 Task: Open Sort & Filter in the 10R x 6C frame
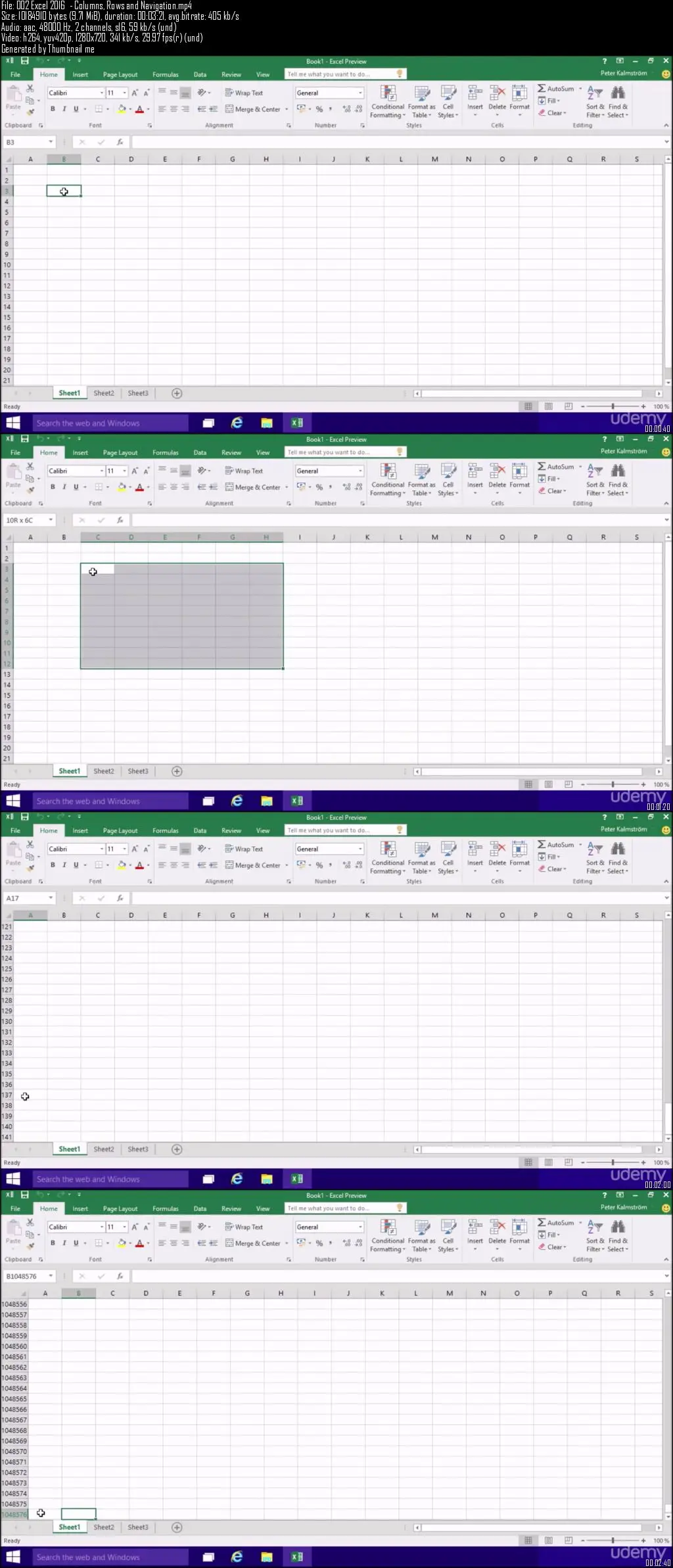coord(595,479)
